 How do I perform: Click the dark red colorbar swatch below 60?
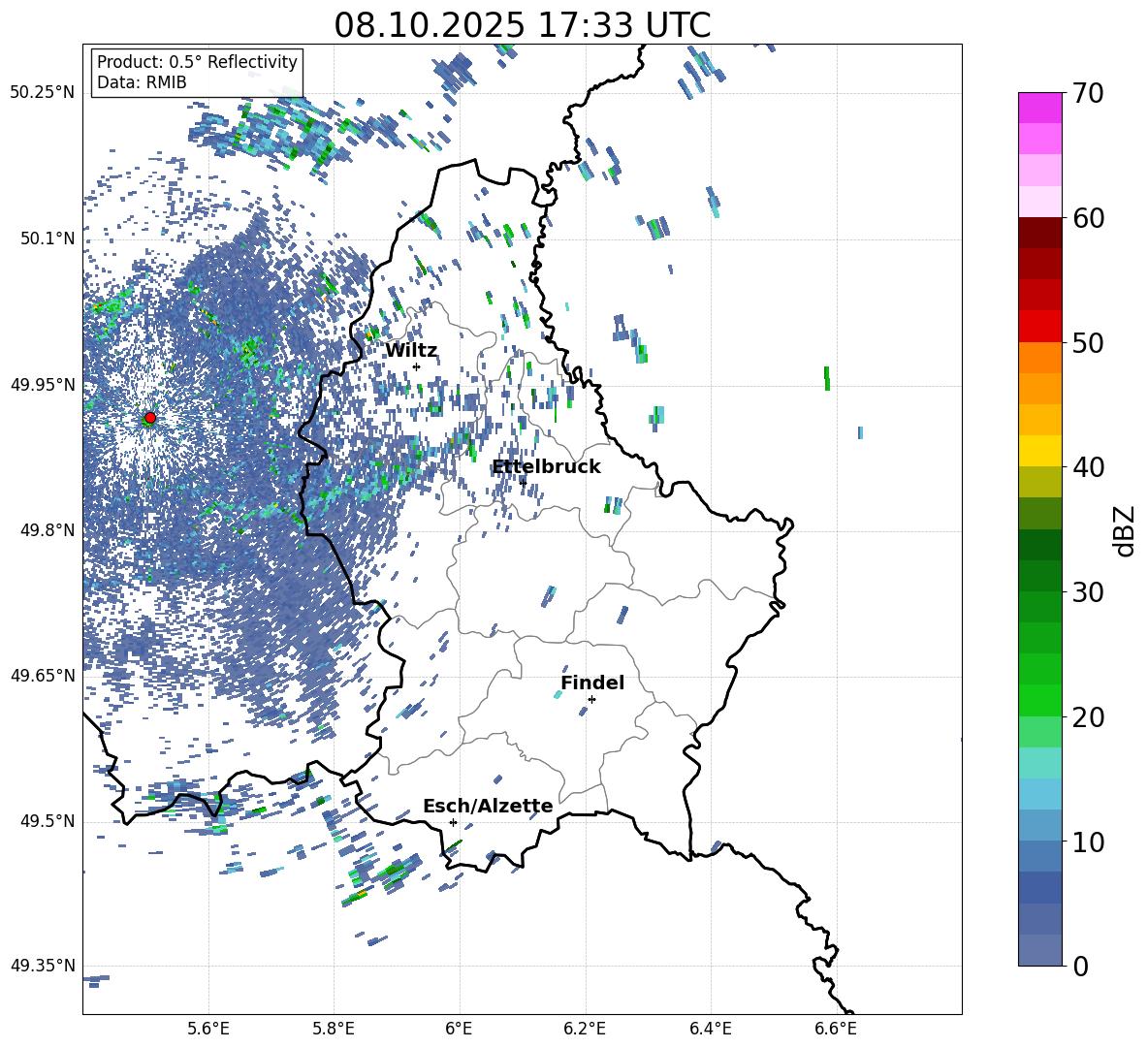tap(1039, 233)
